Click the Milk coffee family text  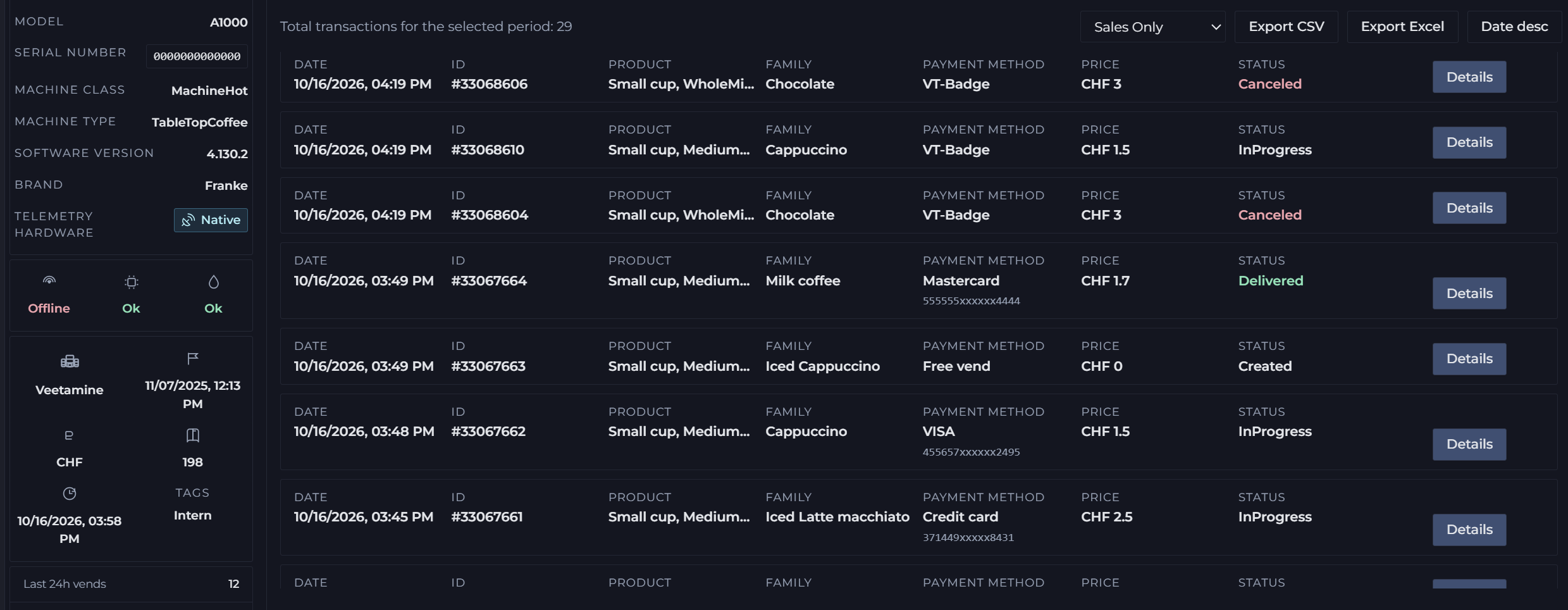(803, 280)
